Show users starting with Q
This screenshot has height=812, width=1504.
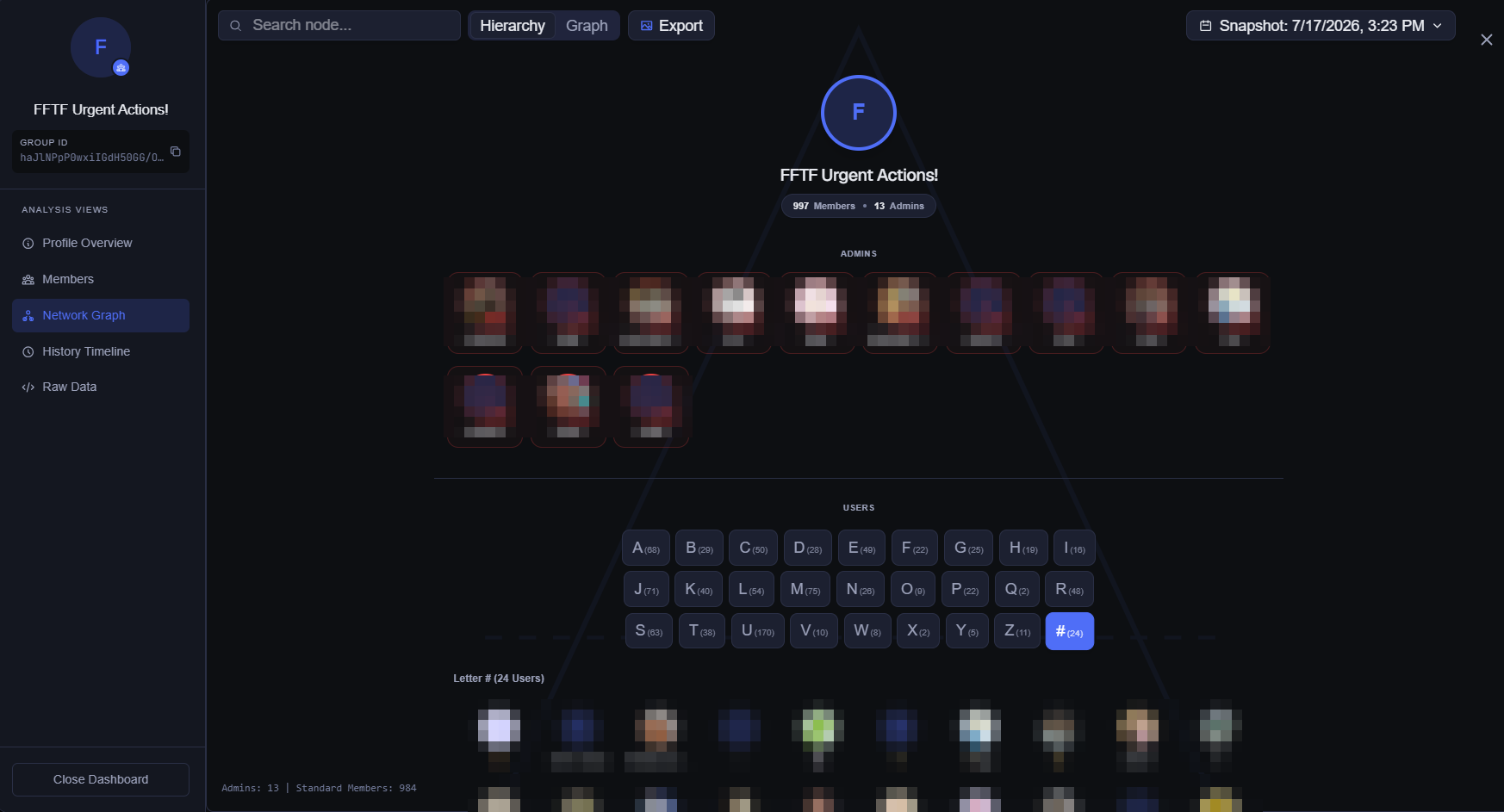click(x=1017, y=590)
